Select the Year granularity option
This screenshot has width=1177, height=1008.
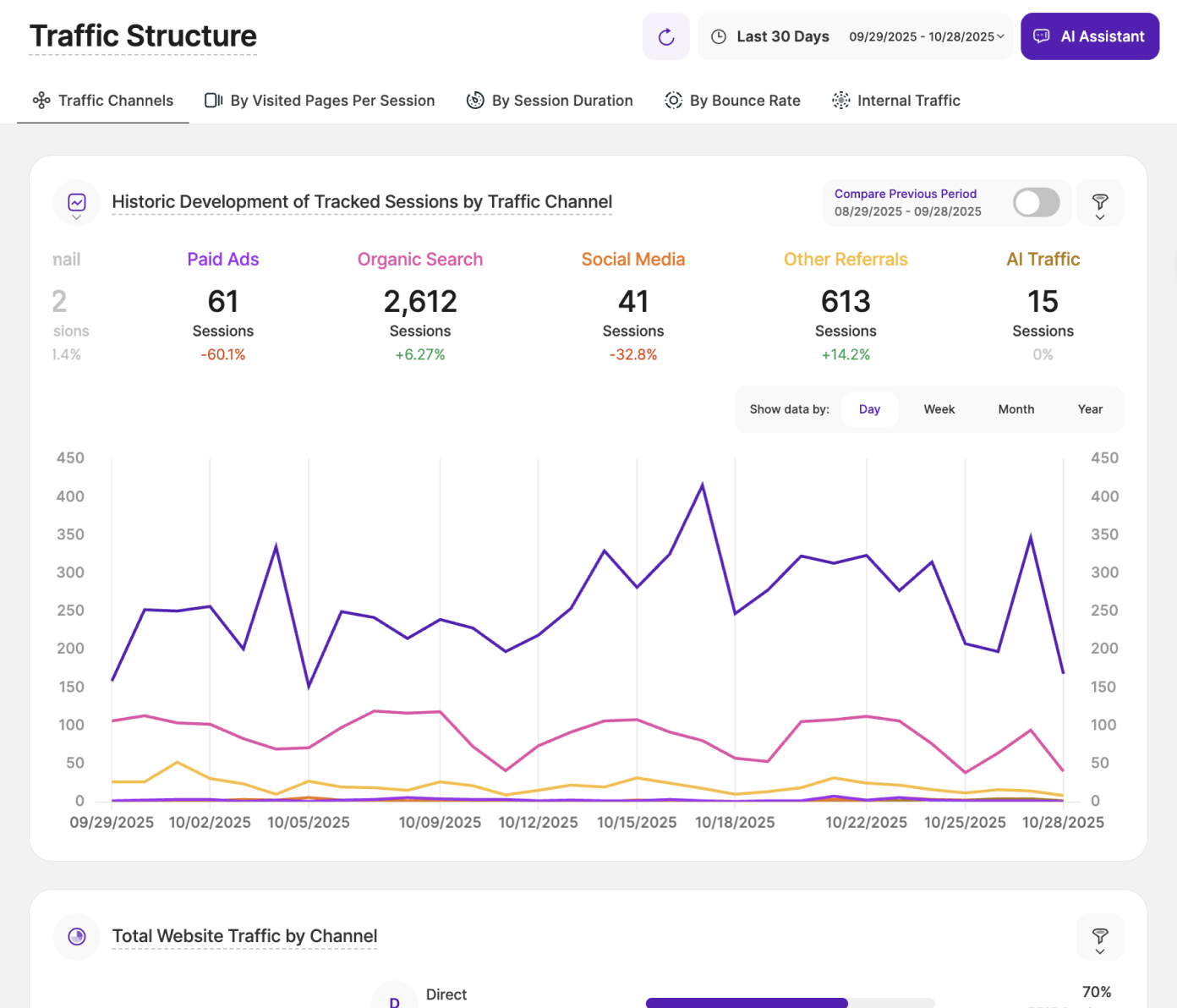coord(1090,408)
